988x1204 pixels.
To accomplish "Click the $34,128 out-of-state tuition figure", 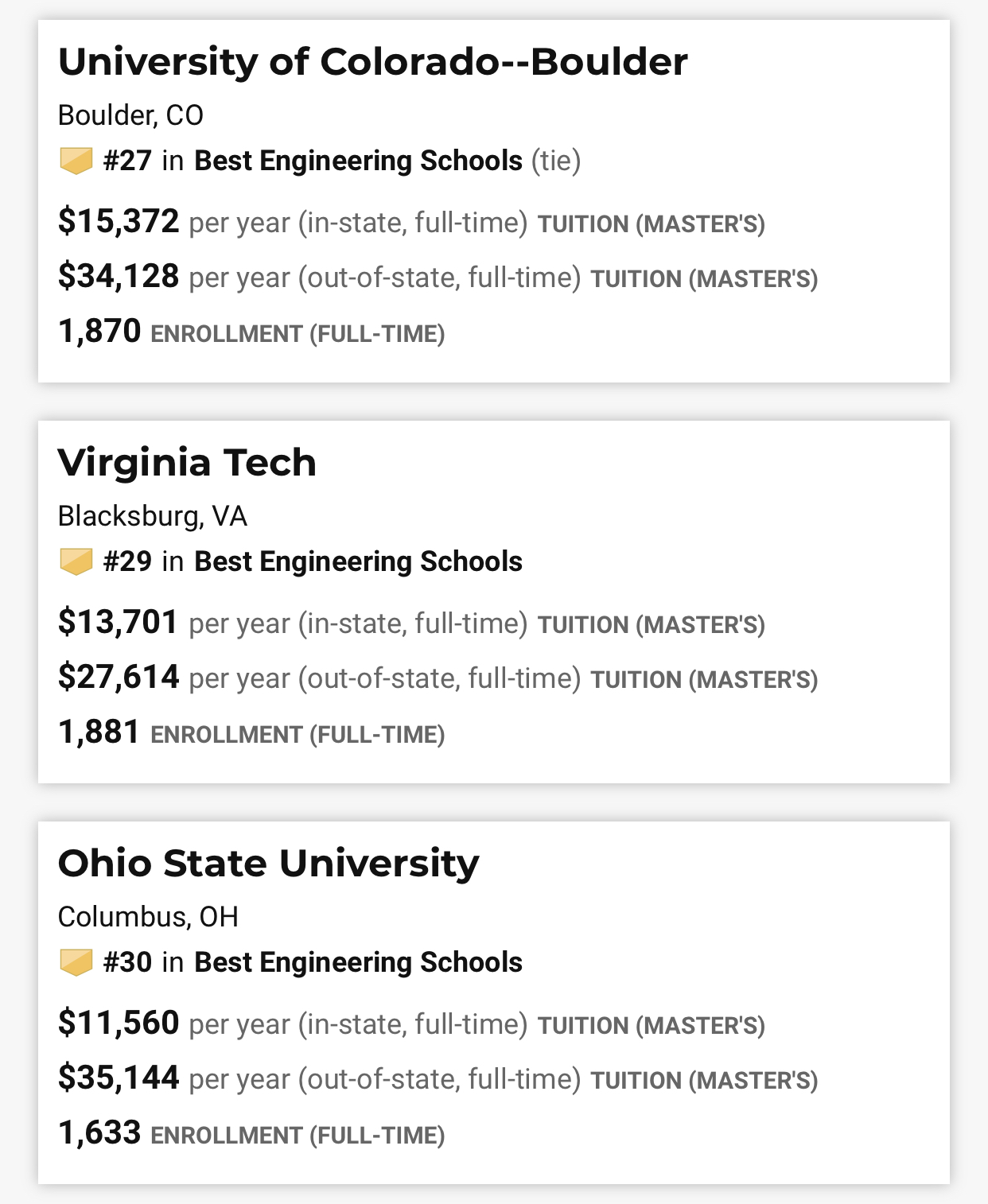I will [x=119, y=277].
